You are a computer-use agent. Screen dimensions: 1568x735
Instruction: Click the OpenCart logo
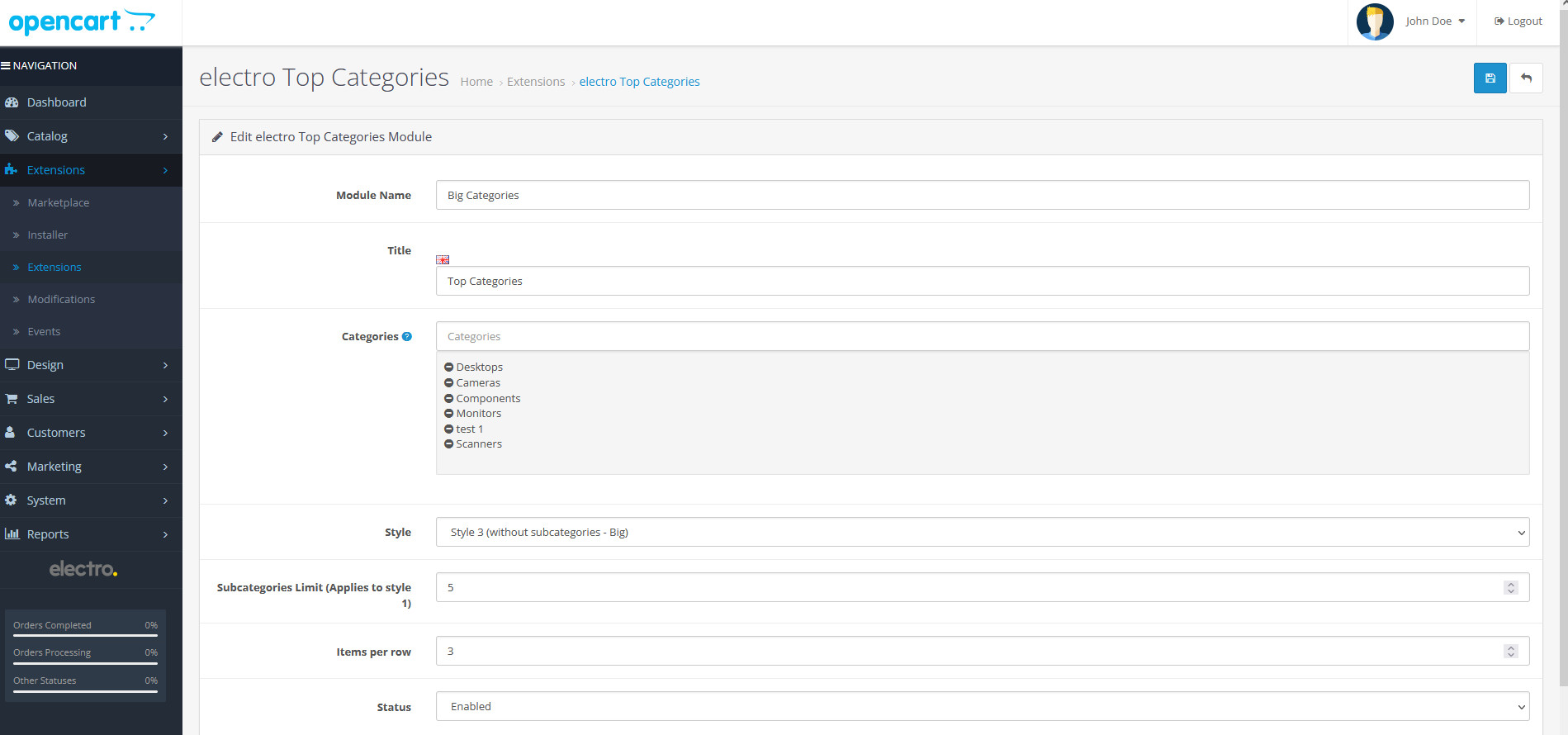pos(82,21)
